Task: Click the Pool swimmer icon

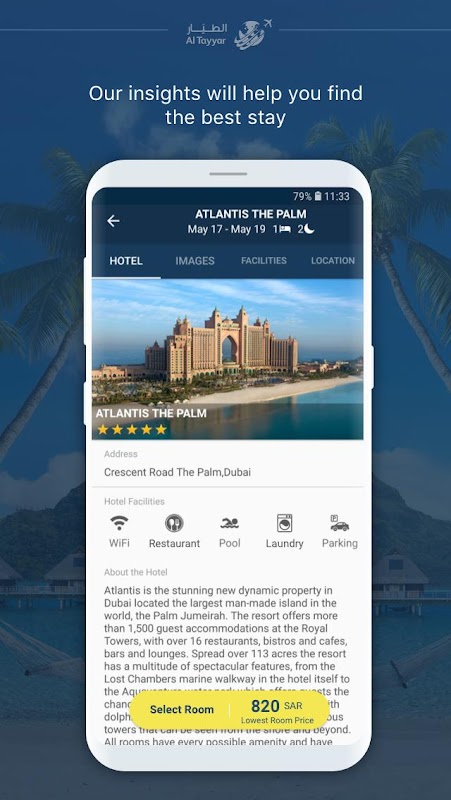Action: [230, 523]
